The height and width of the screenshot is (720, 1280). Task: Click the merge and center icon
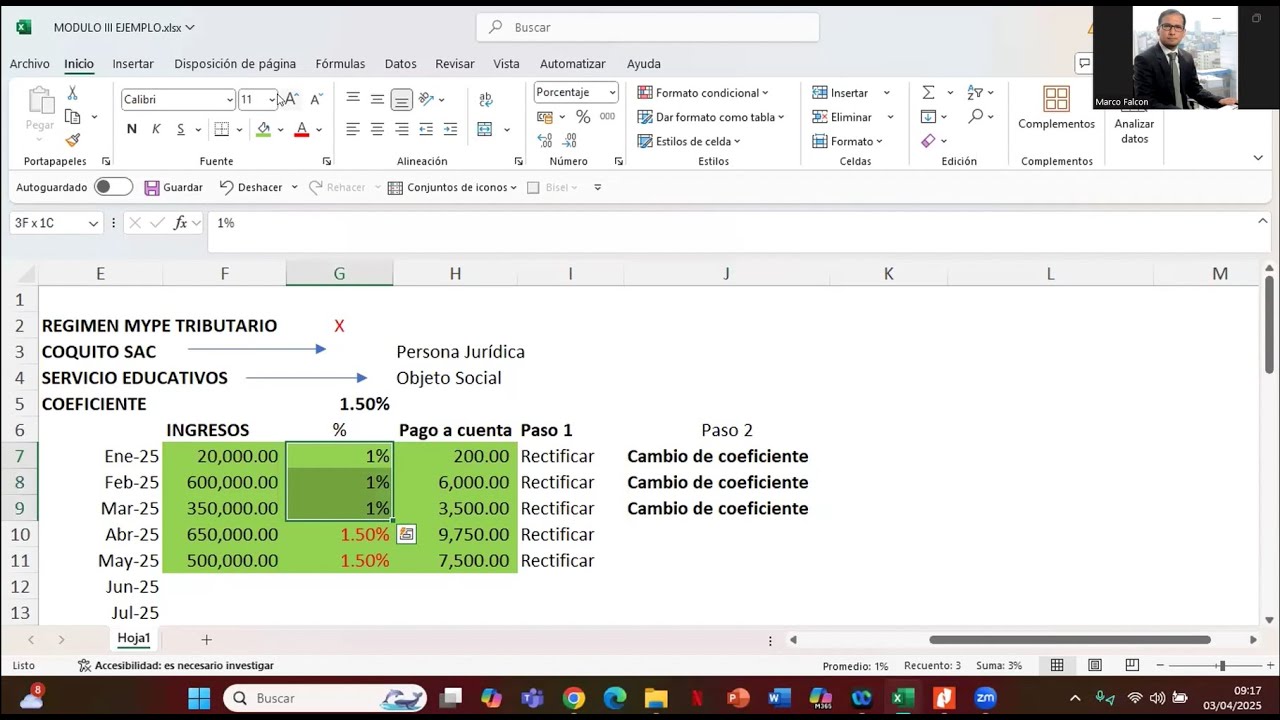485,129
